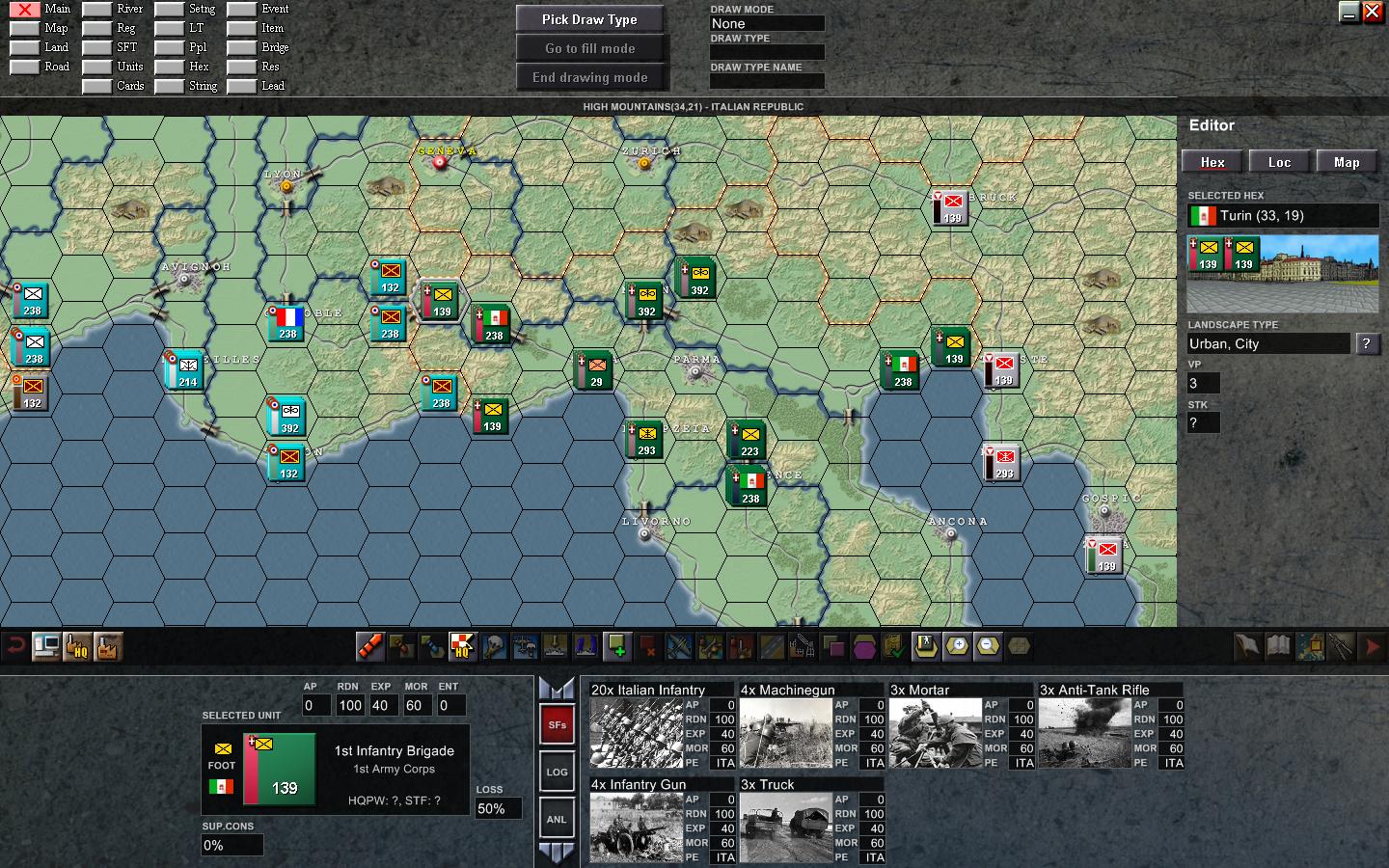Click the 20x Italian Infantry thumbnail
Viewport: 1389px width, 868px height.
pyautogui.click(x=636, y=733)
